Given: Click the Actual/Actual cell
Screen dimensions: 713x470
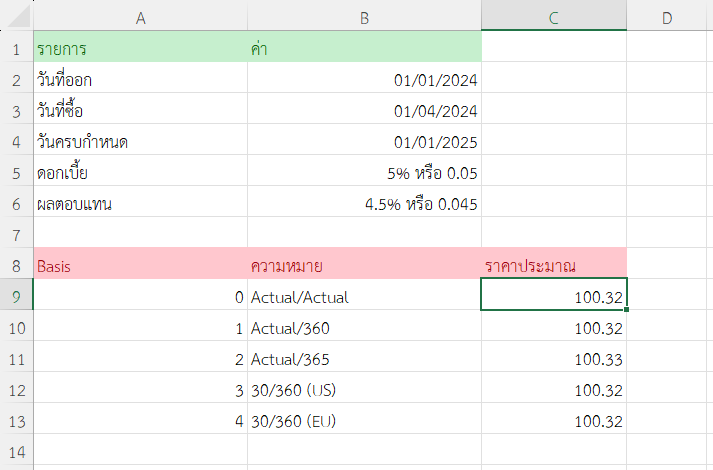Looking at the screenshot, I should point(364,295).
